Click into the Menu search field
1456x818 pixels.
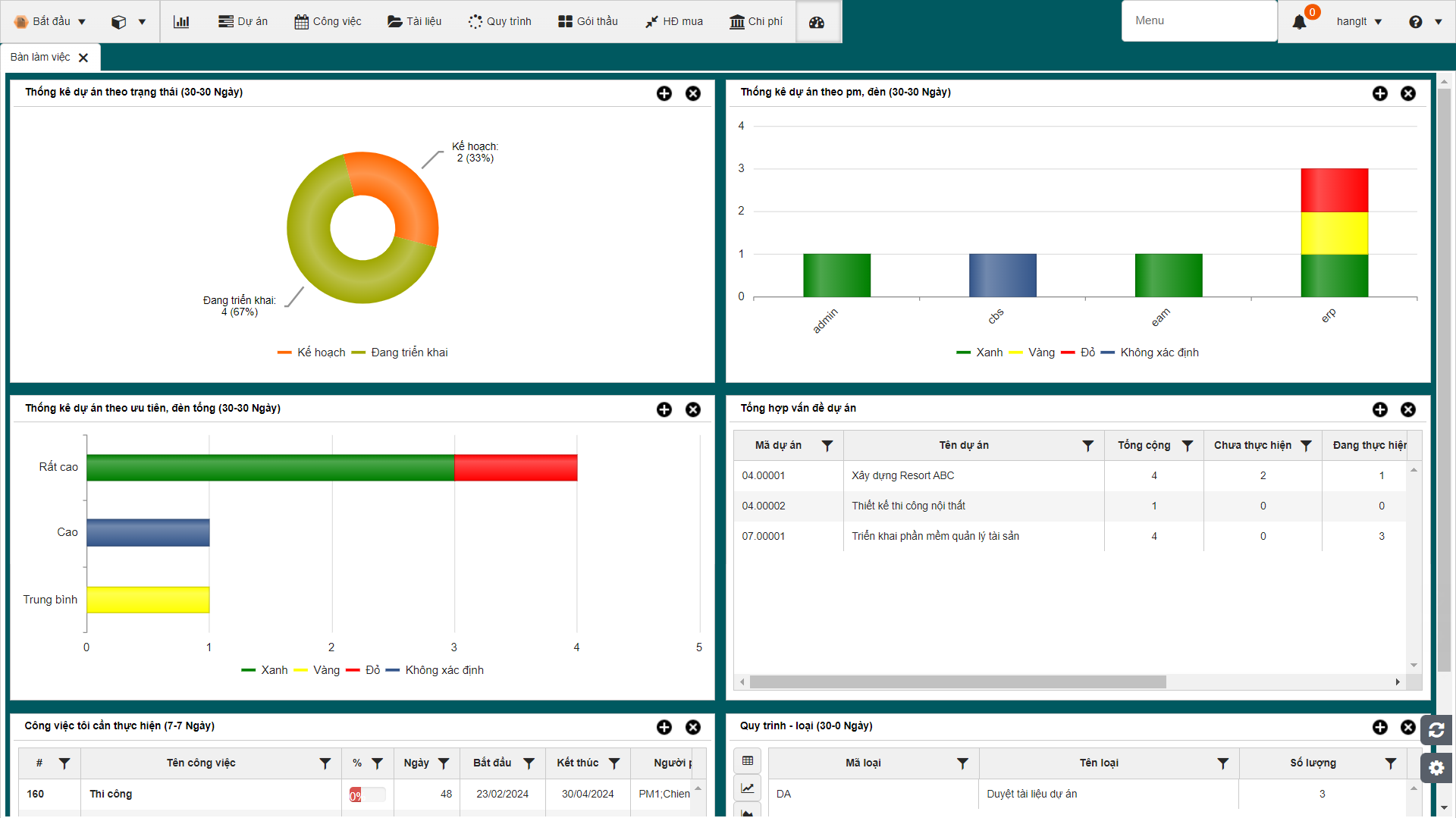point(1200,21)
